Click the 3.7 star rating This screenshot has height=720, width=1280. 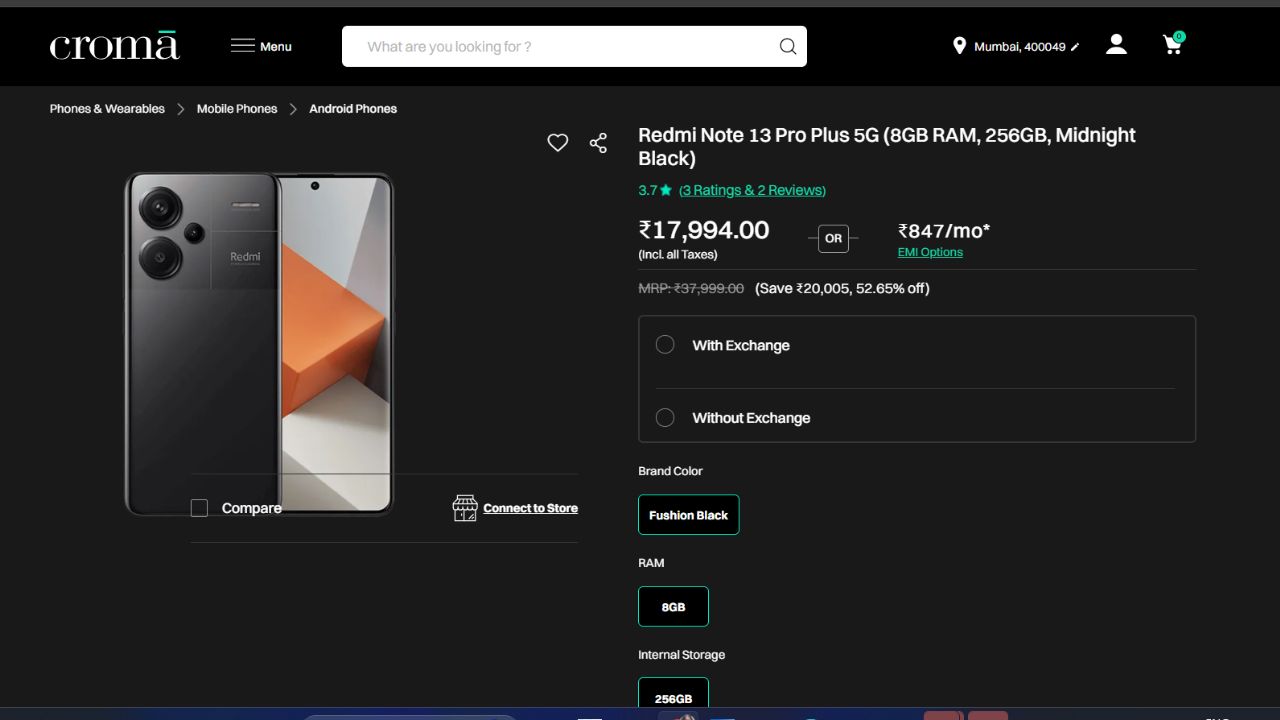point(655,190)
